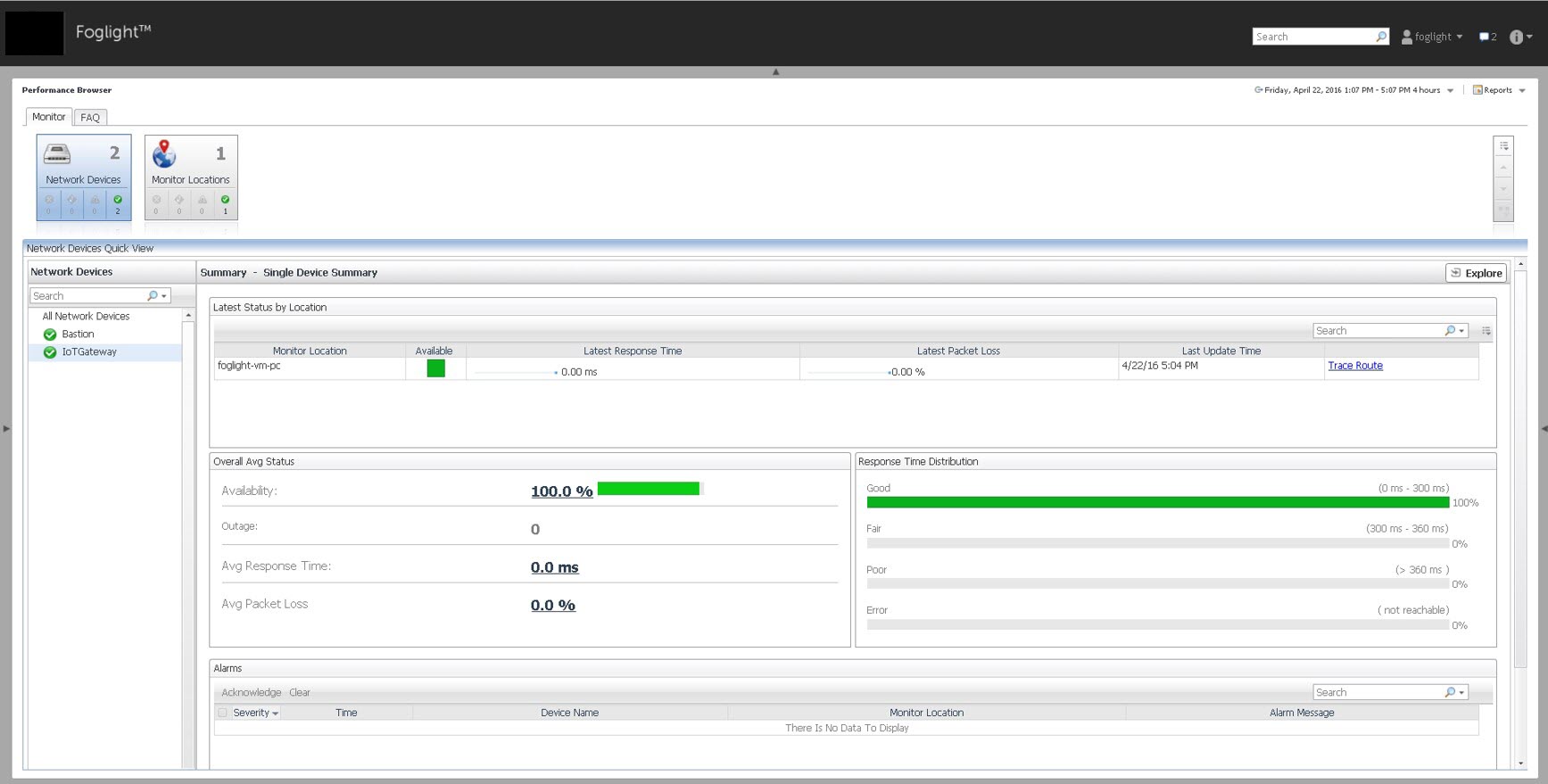Click Bastion green status check icon
The image size is (1548, 784).
tap(50, 334)
